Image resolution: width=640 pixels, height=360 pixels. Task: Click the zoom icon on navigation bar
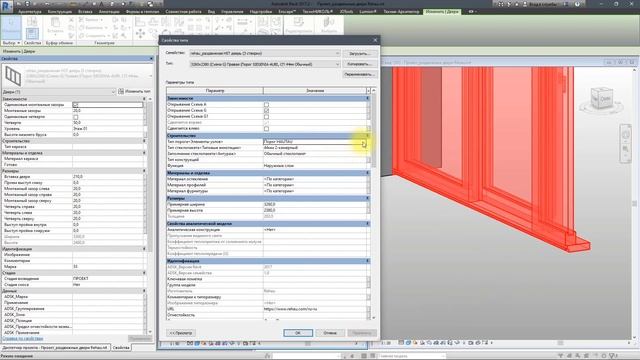coord(626,149)
